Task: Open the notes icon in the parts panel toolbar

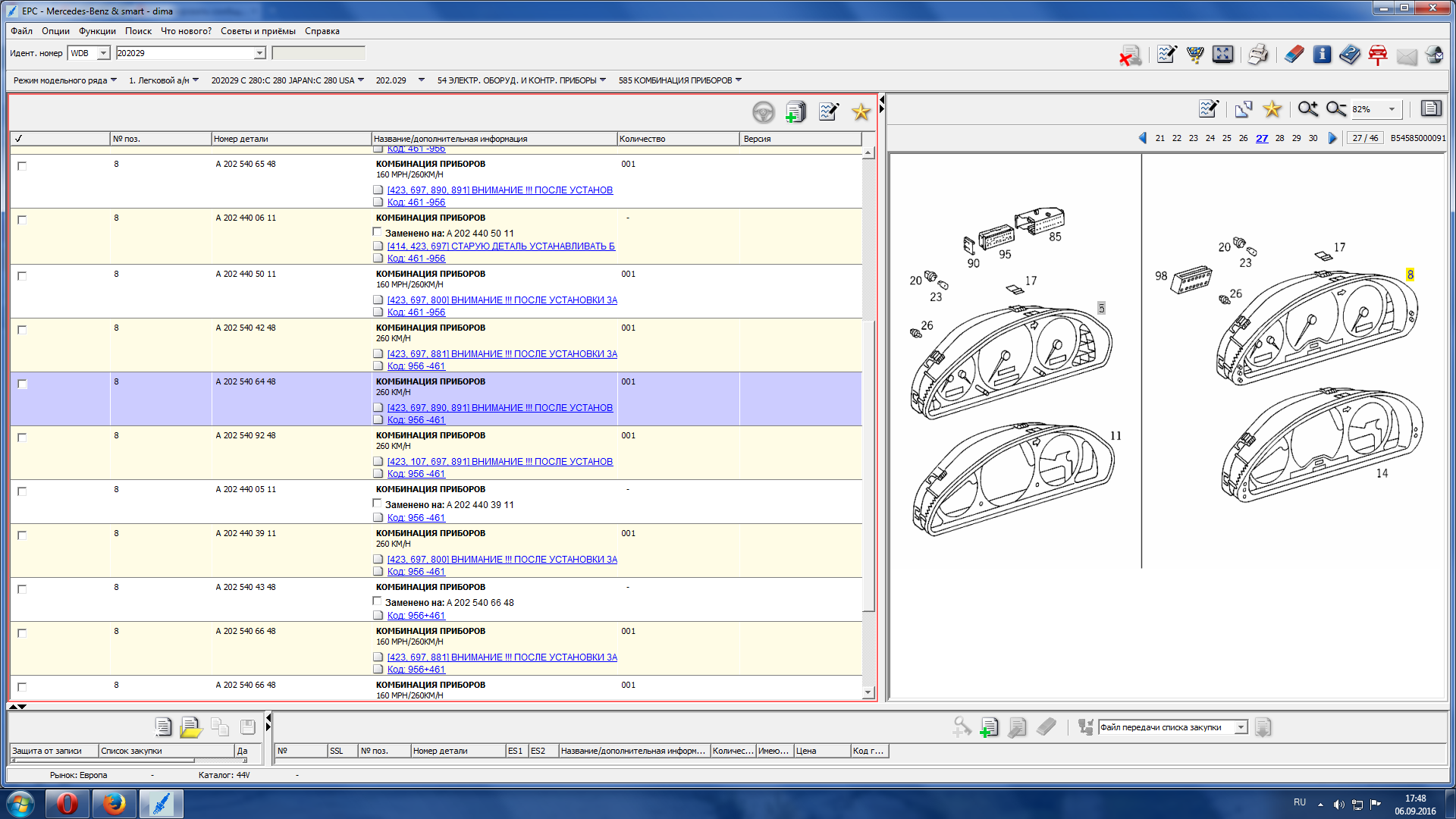Action: click(829, 112)
